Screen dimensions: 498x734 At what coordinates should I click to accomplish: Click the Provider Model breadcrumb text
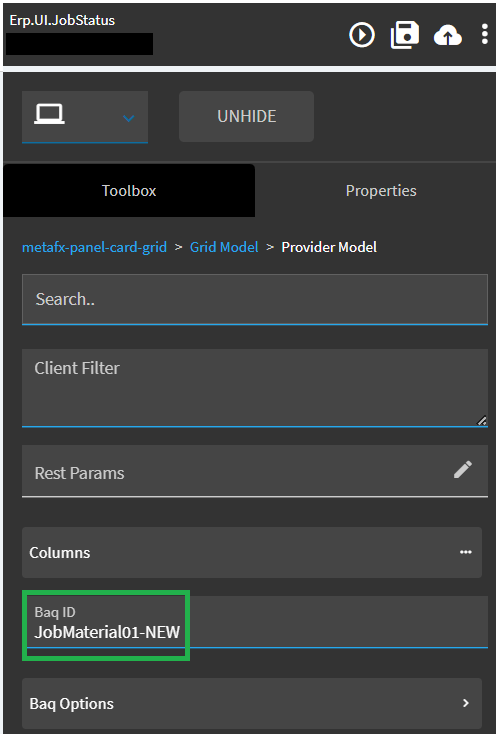pos(329,247)
